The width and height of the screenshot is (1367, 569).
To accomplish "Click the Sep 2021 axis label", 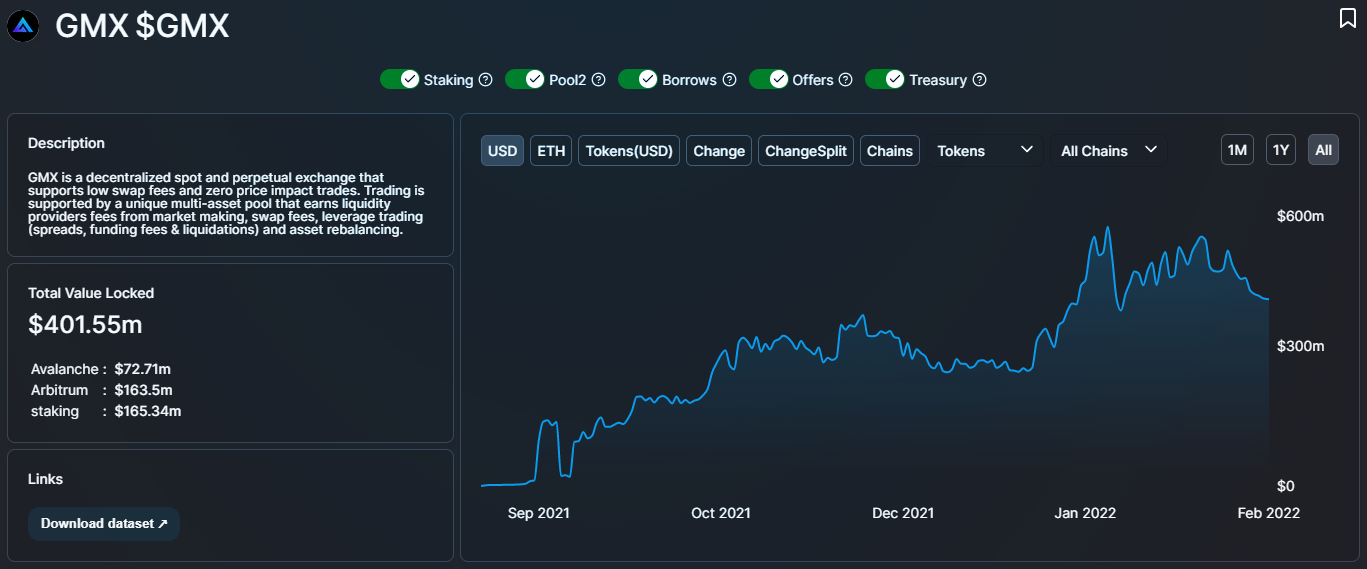I will [x=539, y=513].
